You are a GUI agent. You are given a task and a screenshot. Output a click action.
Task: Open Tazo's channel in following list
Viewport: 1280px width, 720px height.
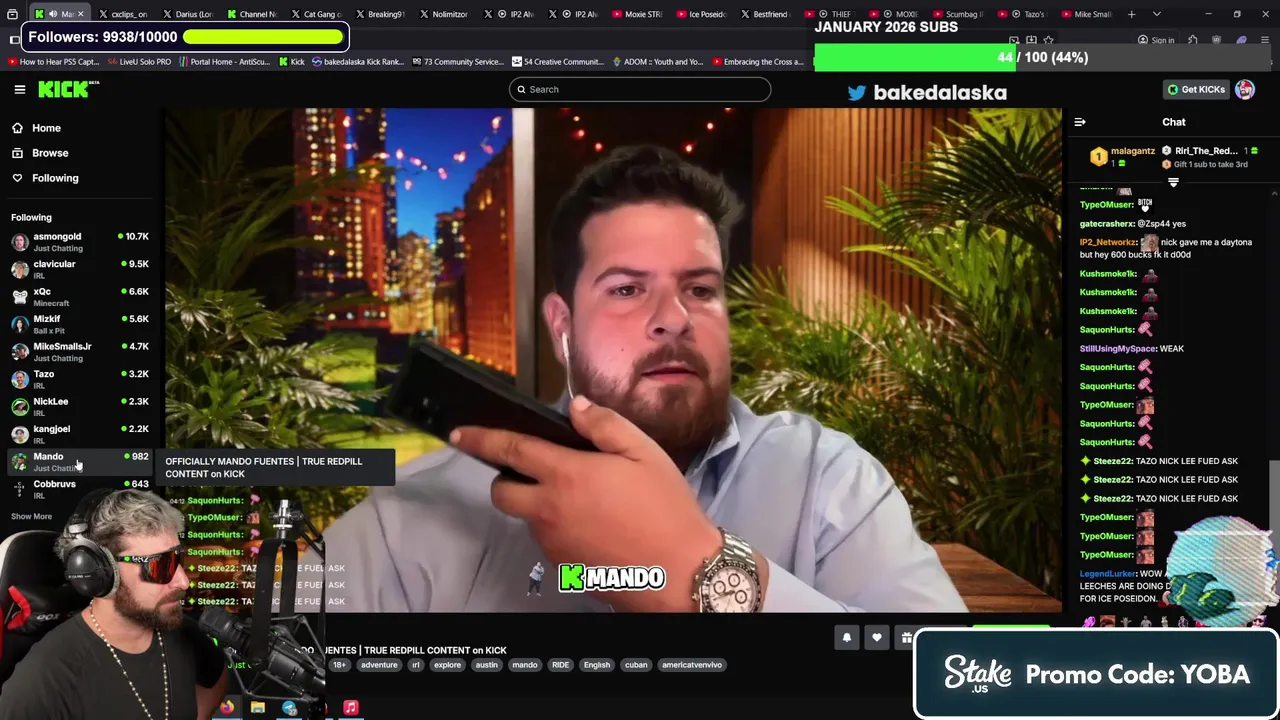click(80, 379)
